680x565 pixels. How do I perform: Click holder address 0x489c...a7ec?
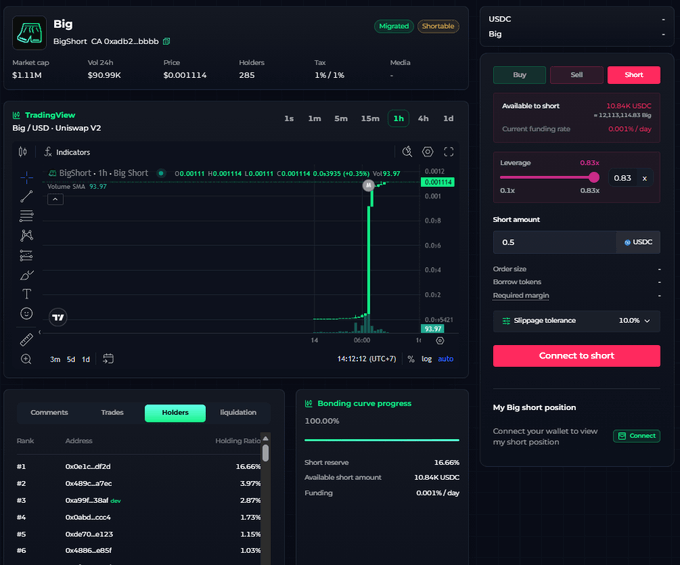pyautogui.click(x=88, y=483)
